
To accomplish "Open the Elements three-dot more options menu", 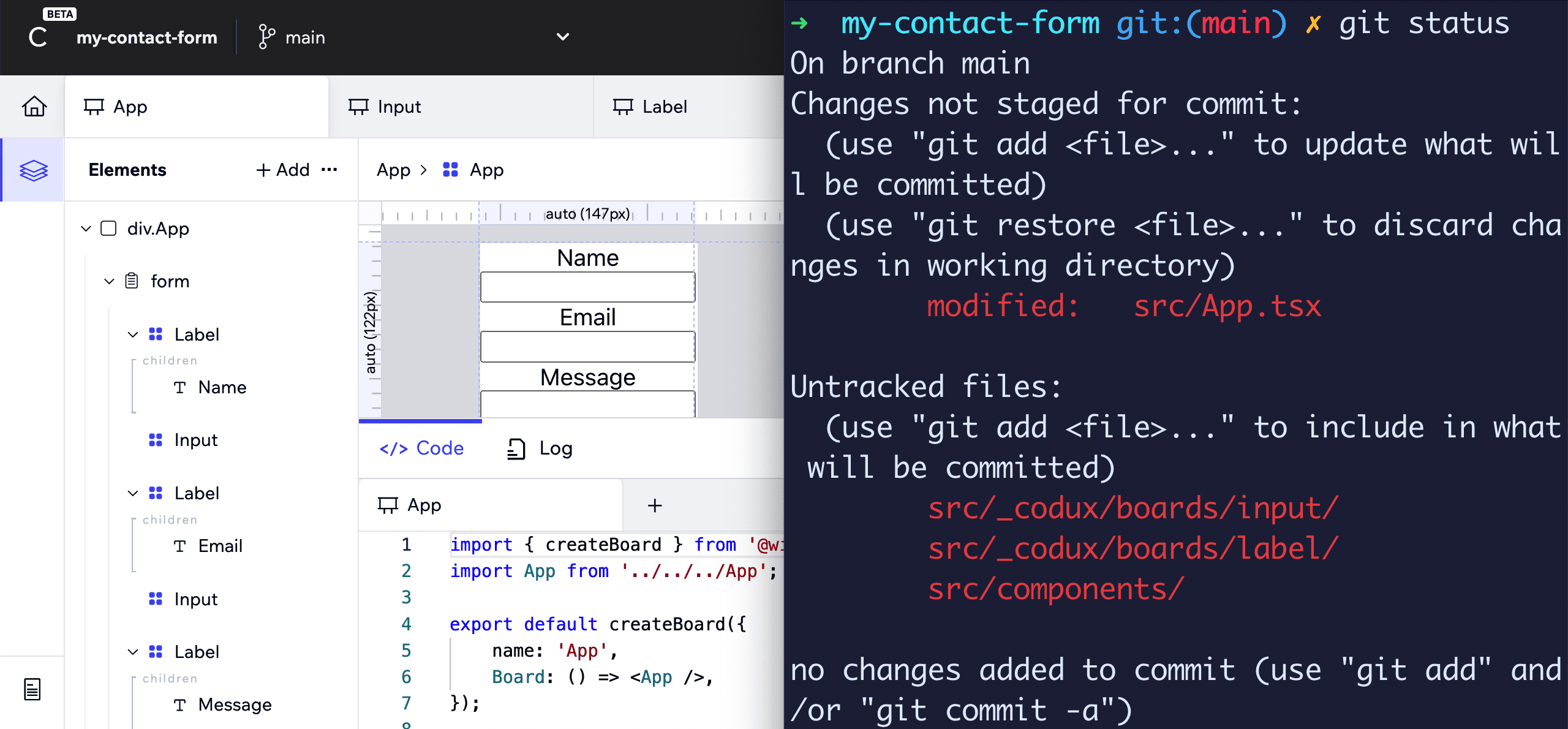I will [330, 170].
